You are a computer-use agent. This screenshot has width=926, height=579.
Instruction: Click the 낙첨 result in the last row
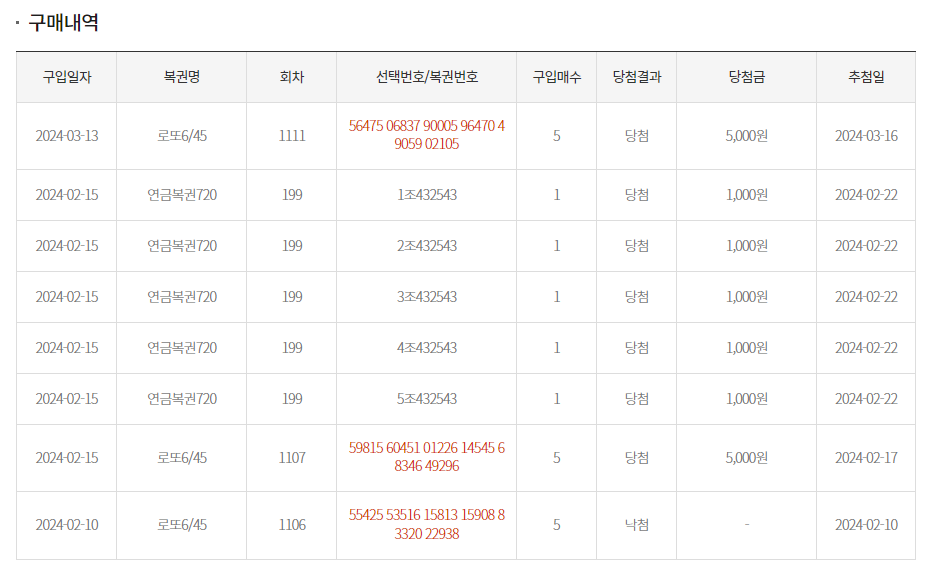coord(637,525)
